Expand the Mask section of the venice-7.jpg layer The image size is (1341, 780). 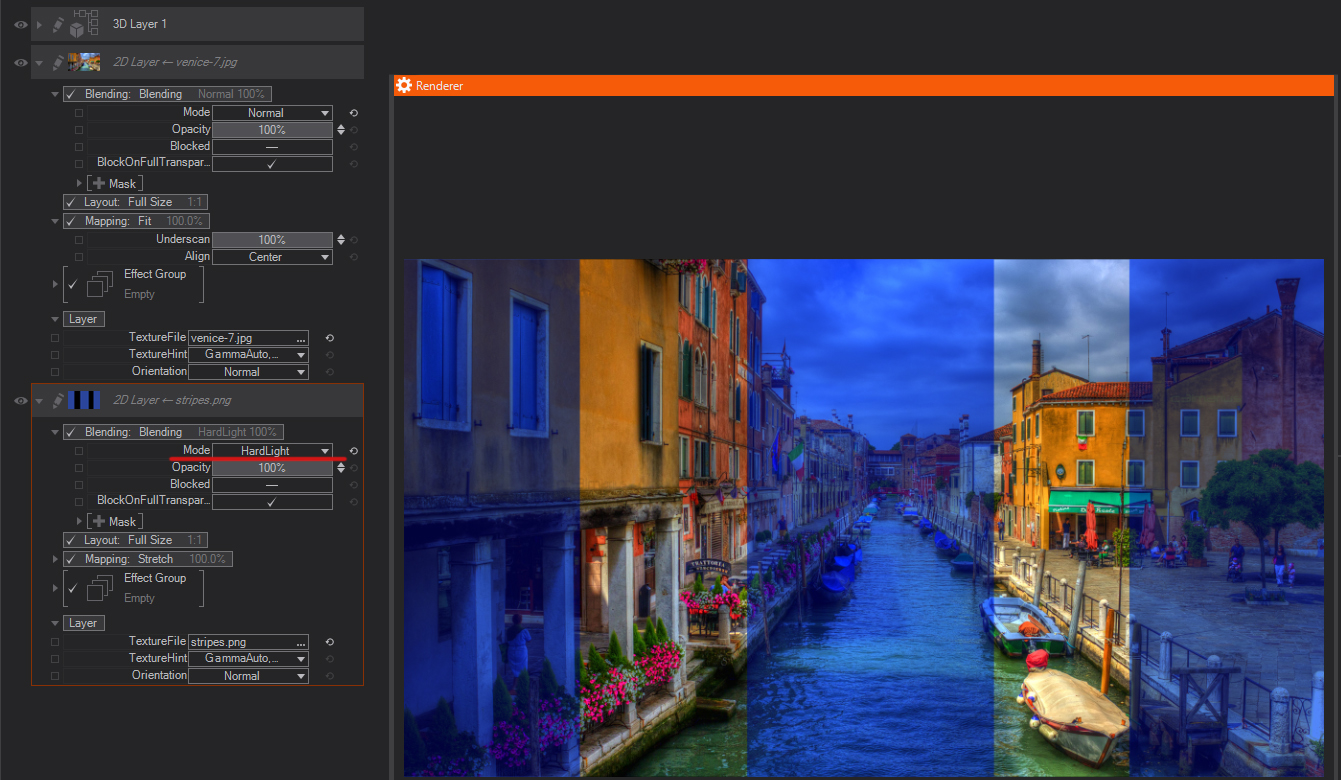pos(80,183)
